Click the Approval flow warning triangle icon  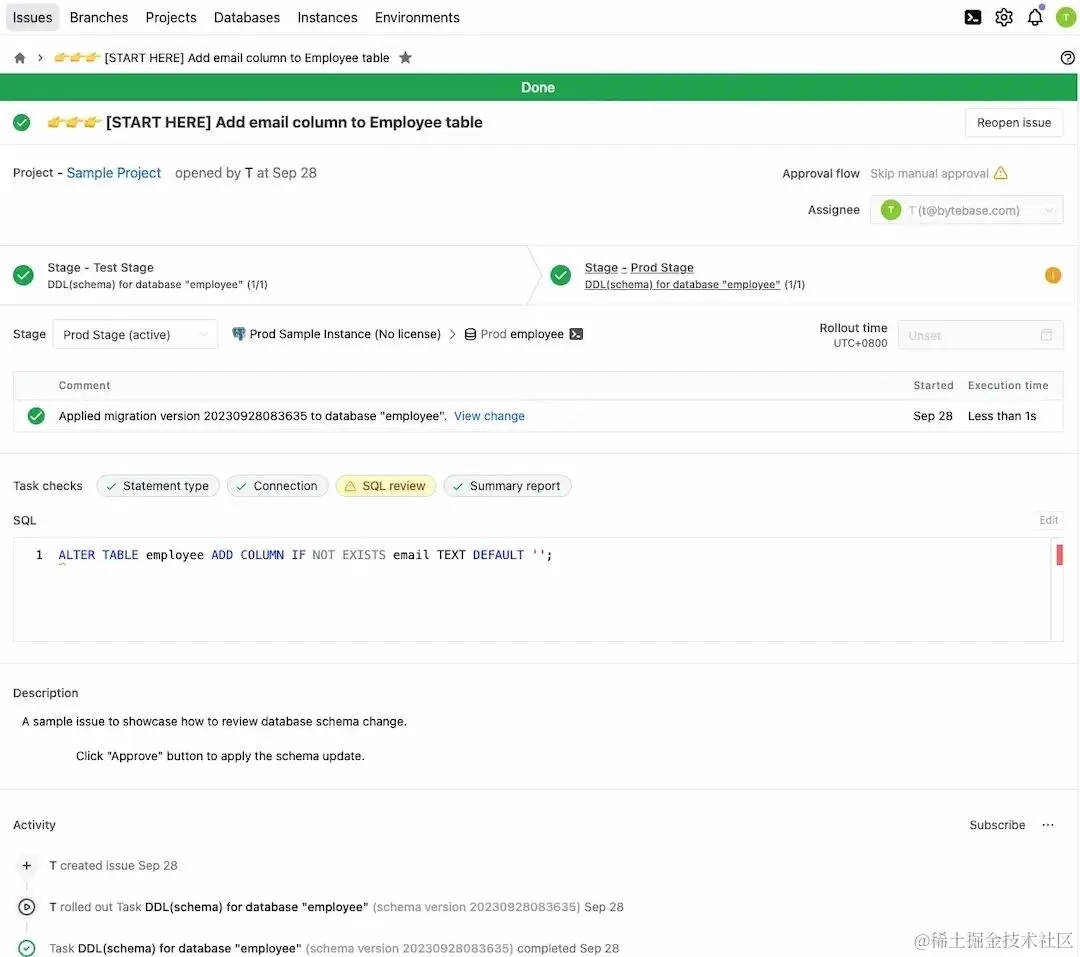[x=1001, y=173]
